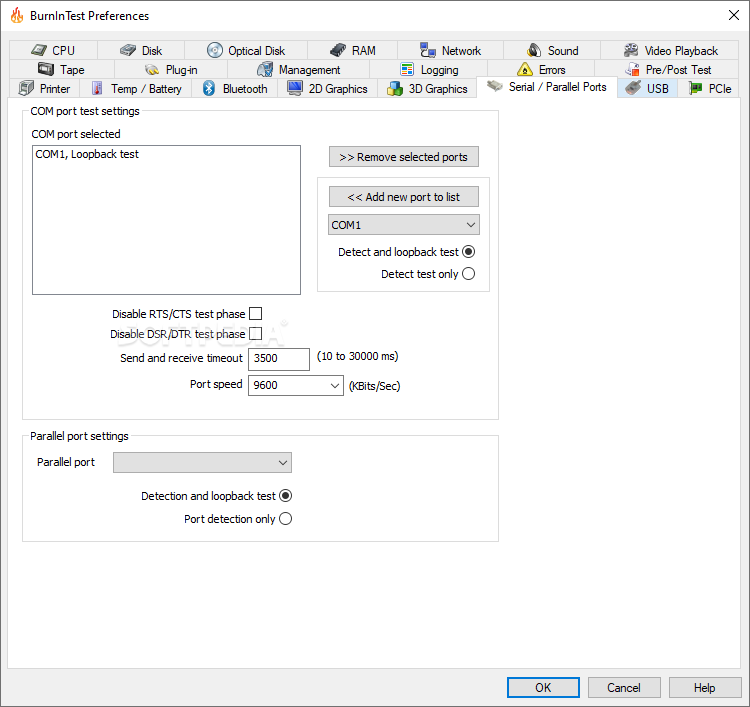Select COM1, Loopback test list entry

[166, 154]
